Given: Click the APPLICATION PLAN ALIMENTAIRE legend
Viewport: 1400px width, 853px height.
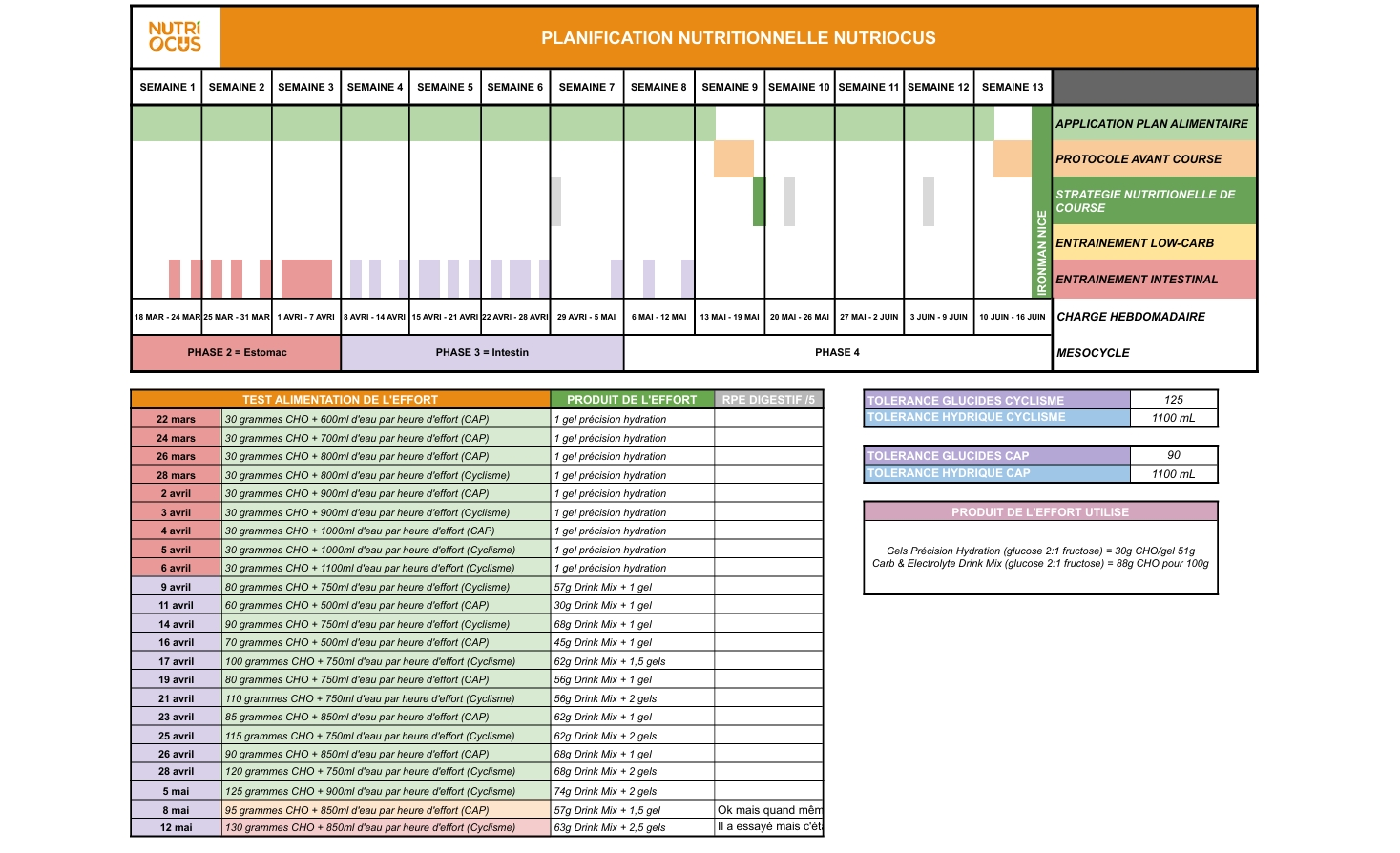Looking at the screenshot, I should point(1154,124).
